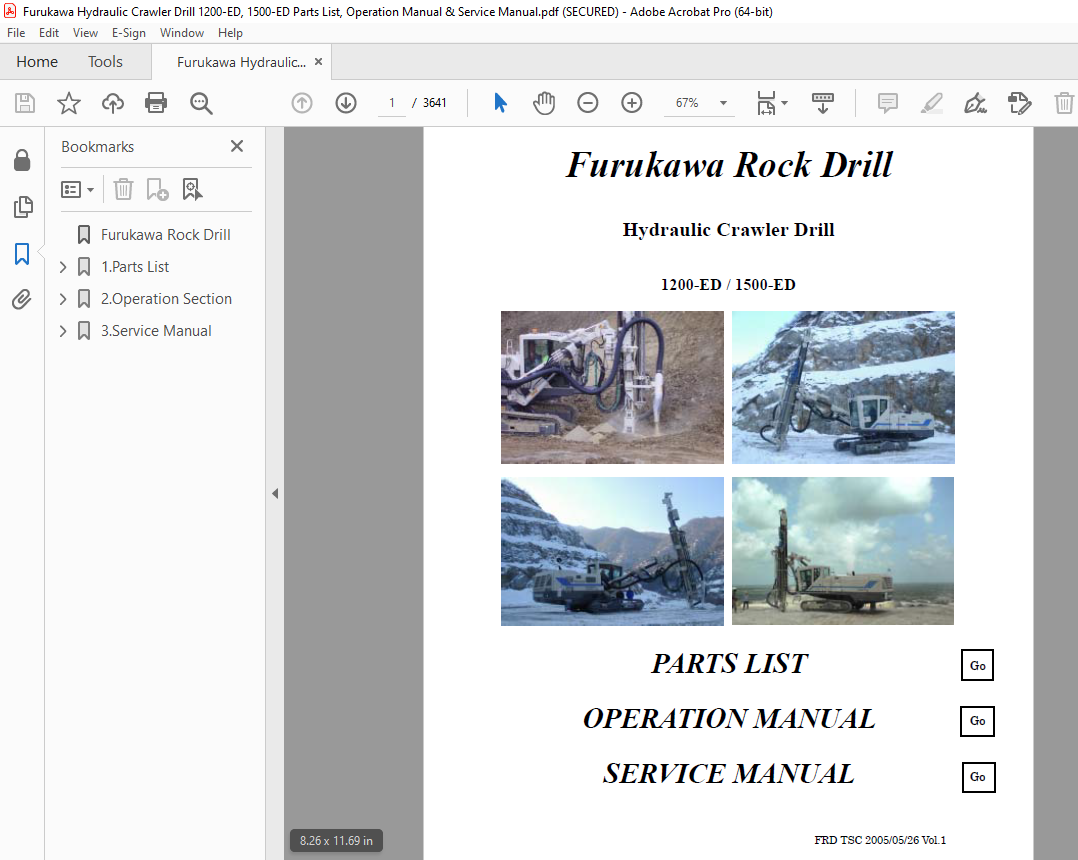Choose the selection arrow tool
Image resolution: width=1078 pixels, height=860 pixels.
(500, 103)
